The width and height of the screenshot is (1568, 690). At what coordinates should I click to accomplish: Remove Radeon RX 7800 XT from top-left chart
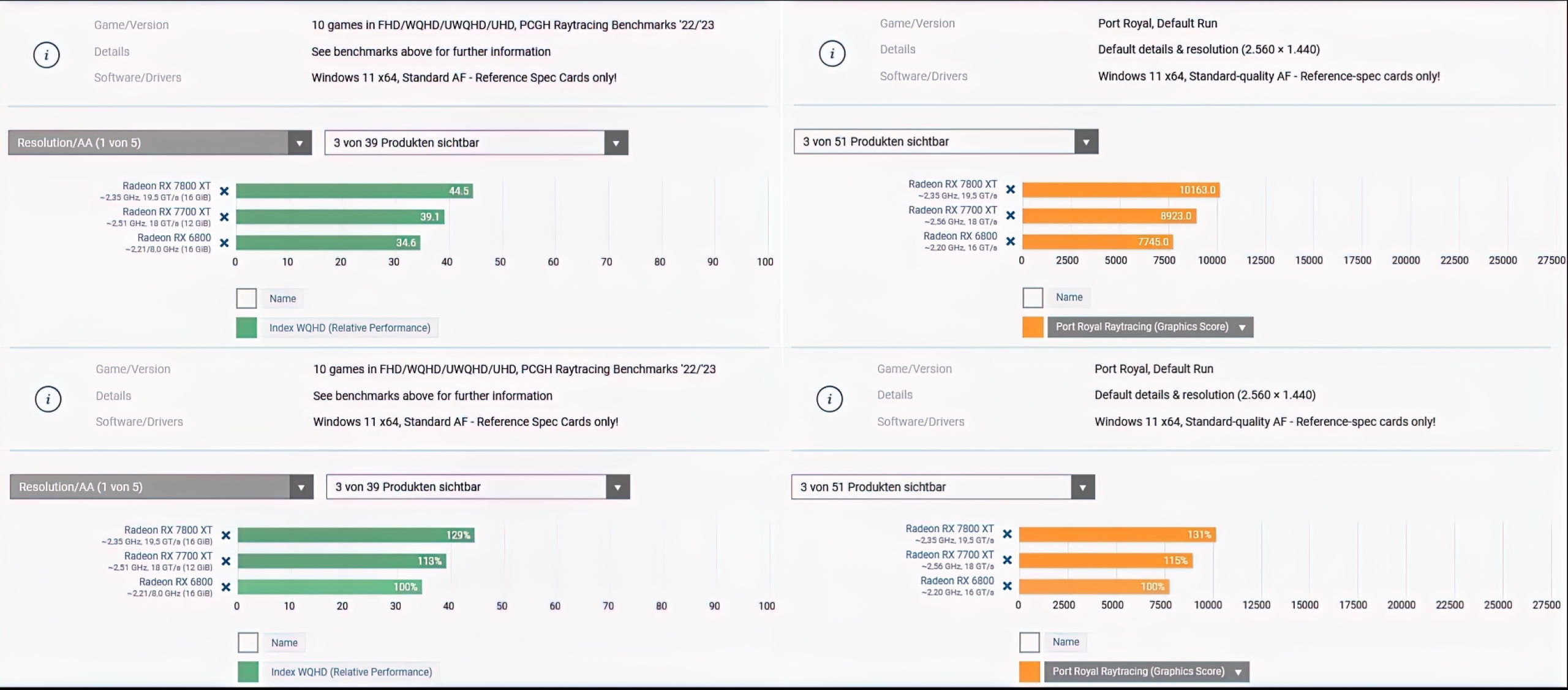[224, 191]
